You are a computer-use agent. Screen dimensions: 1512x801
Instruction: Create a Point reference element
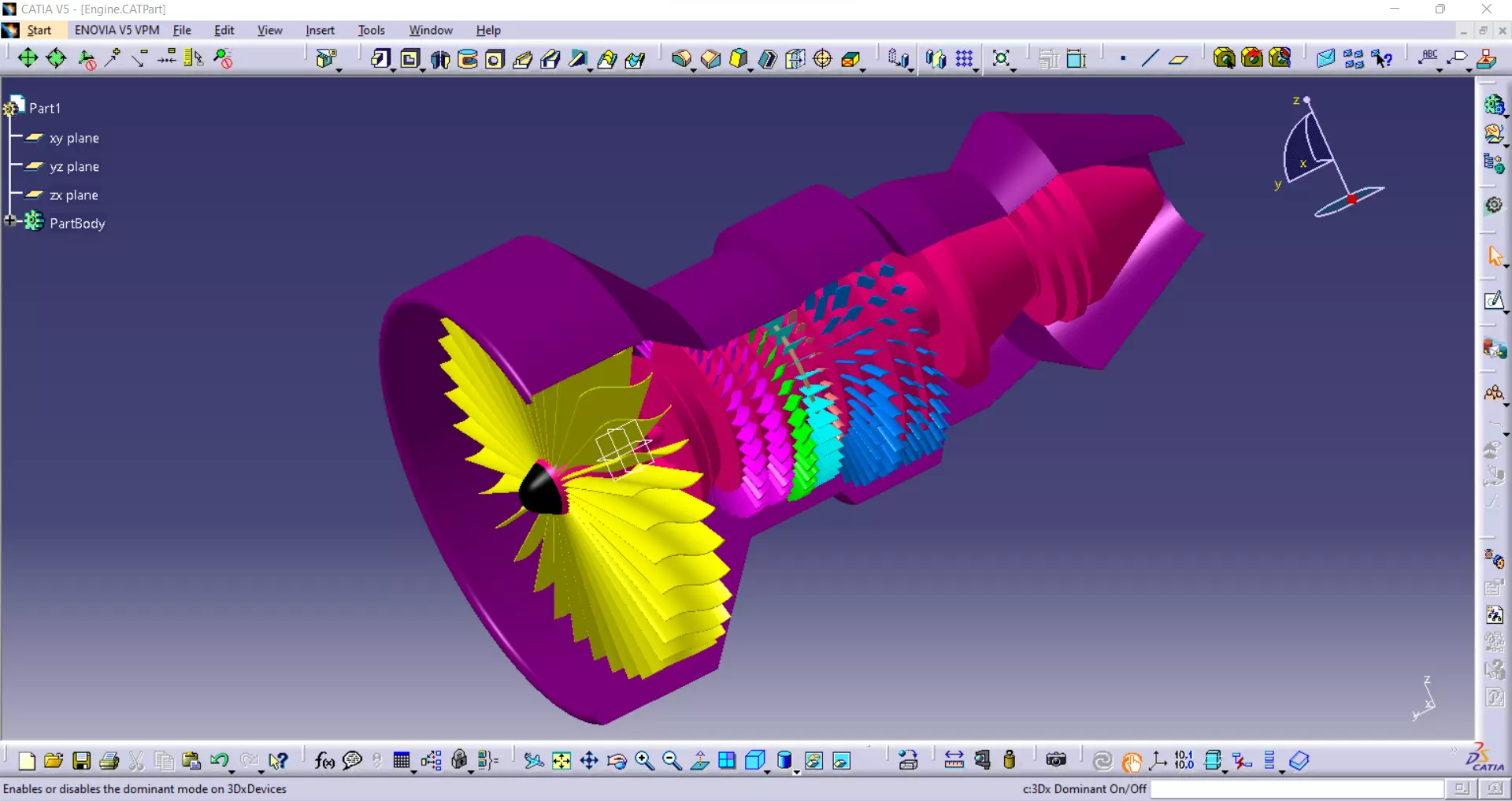(1123, 58)
